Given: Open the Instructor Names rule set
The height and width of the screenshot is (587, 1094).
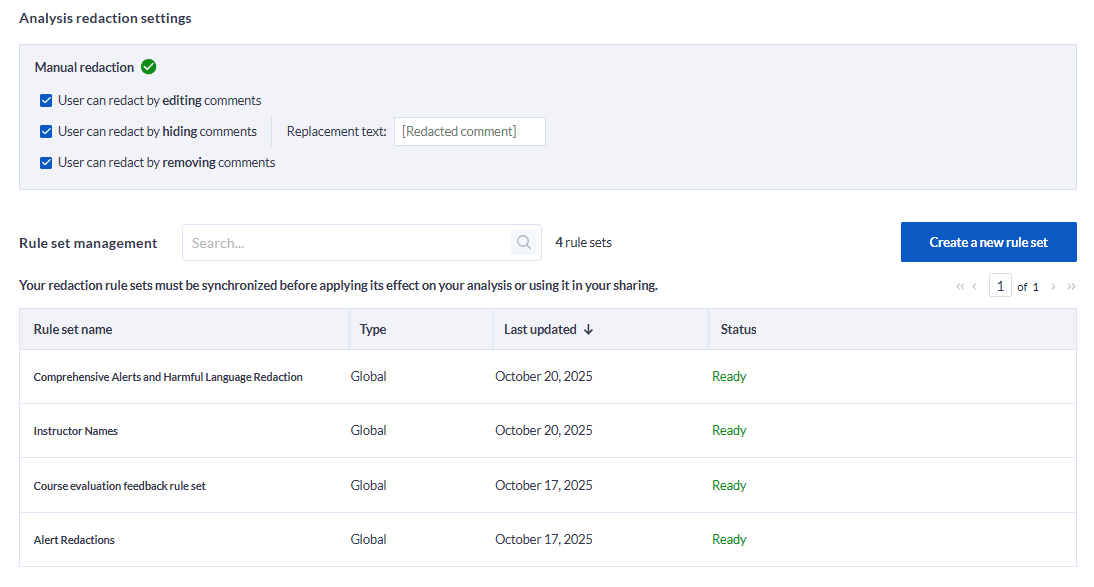Looking at the screenshot, I should (75, 430).
